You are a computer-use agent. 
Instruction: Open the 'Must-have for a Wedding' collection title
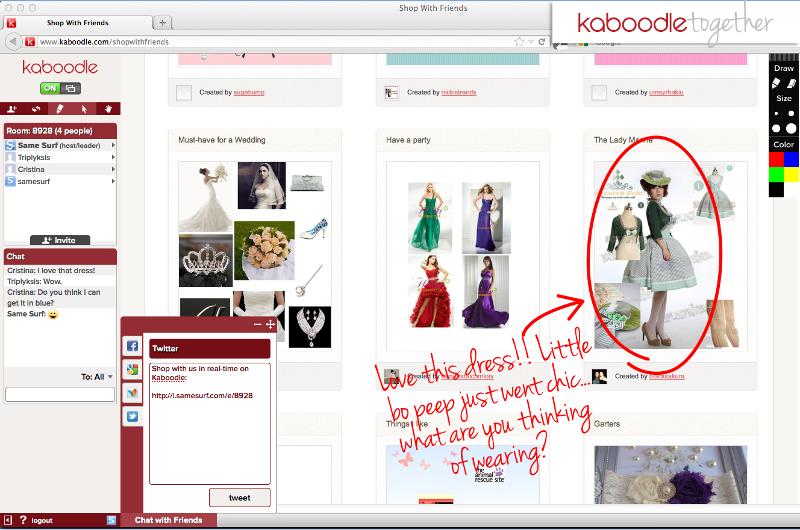pyautogui.click(x=222, y=140)
